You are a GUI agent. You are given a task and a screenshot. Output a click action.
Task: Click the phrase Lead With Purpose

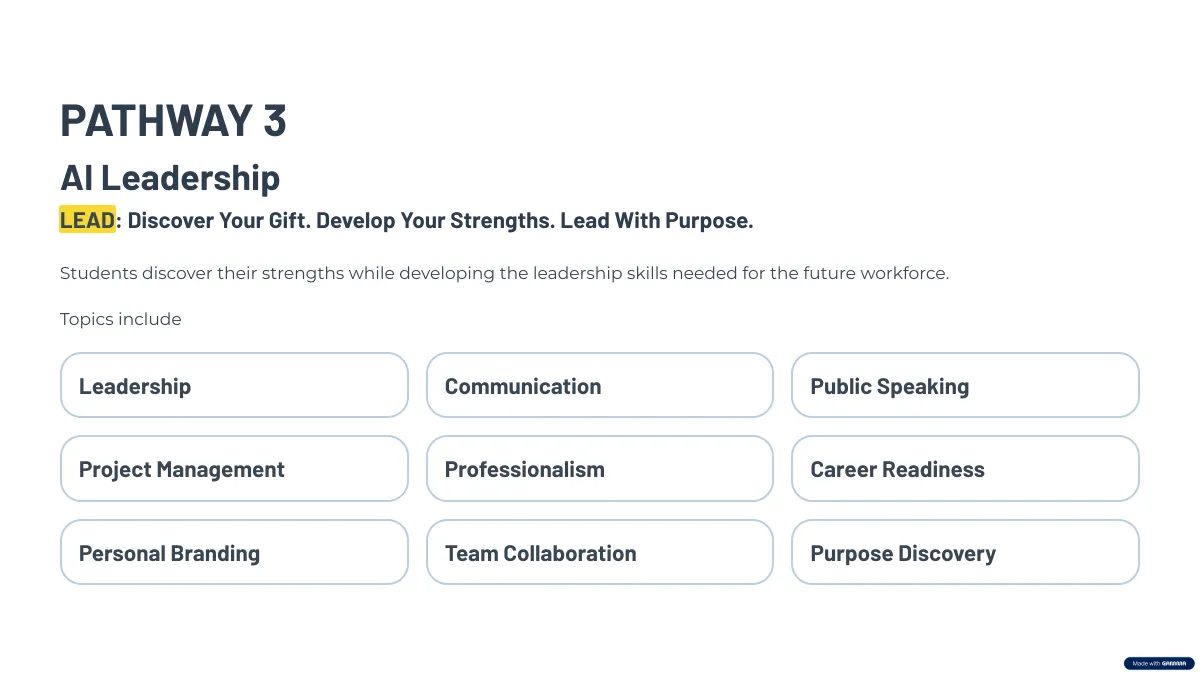(x=656, y=220)
